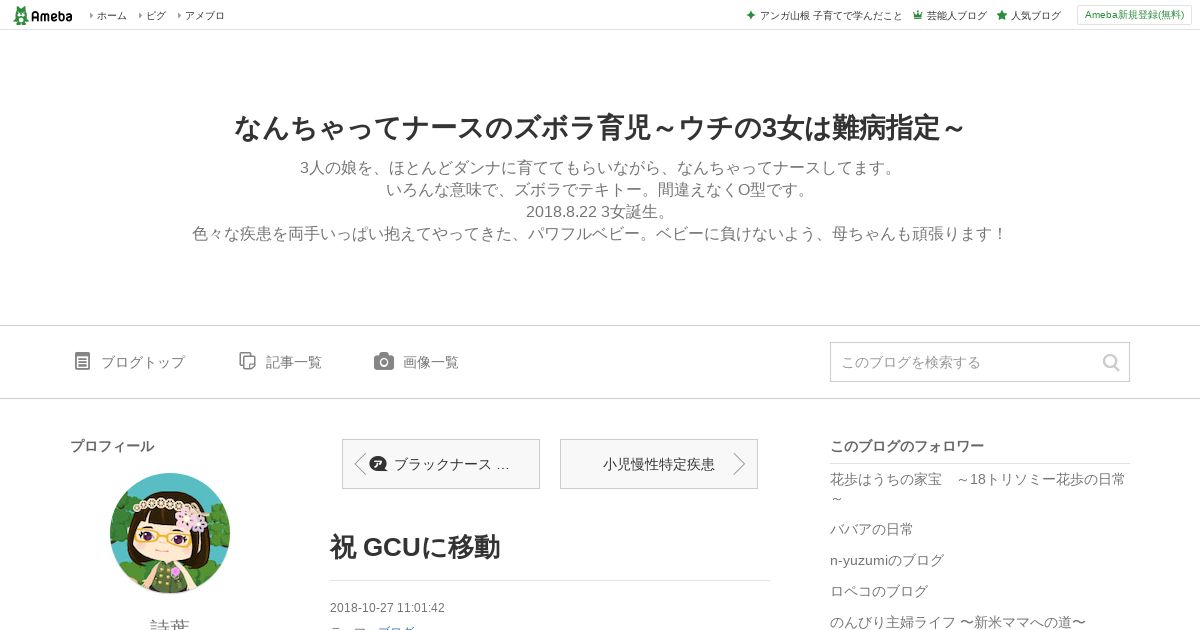Open the ホーム link in top bar
The image size is (1200, 630).
click(111, 16)
